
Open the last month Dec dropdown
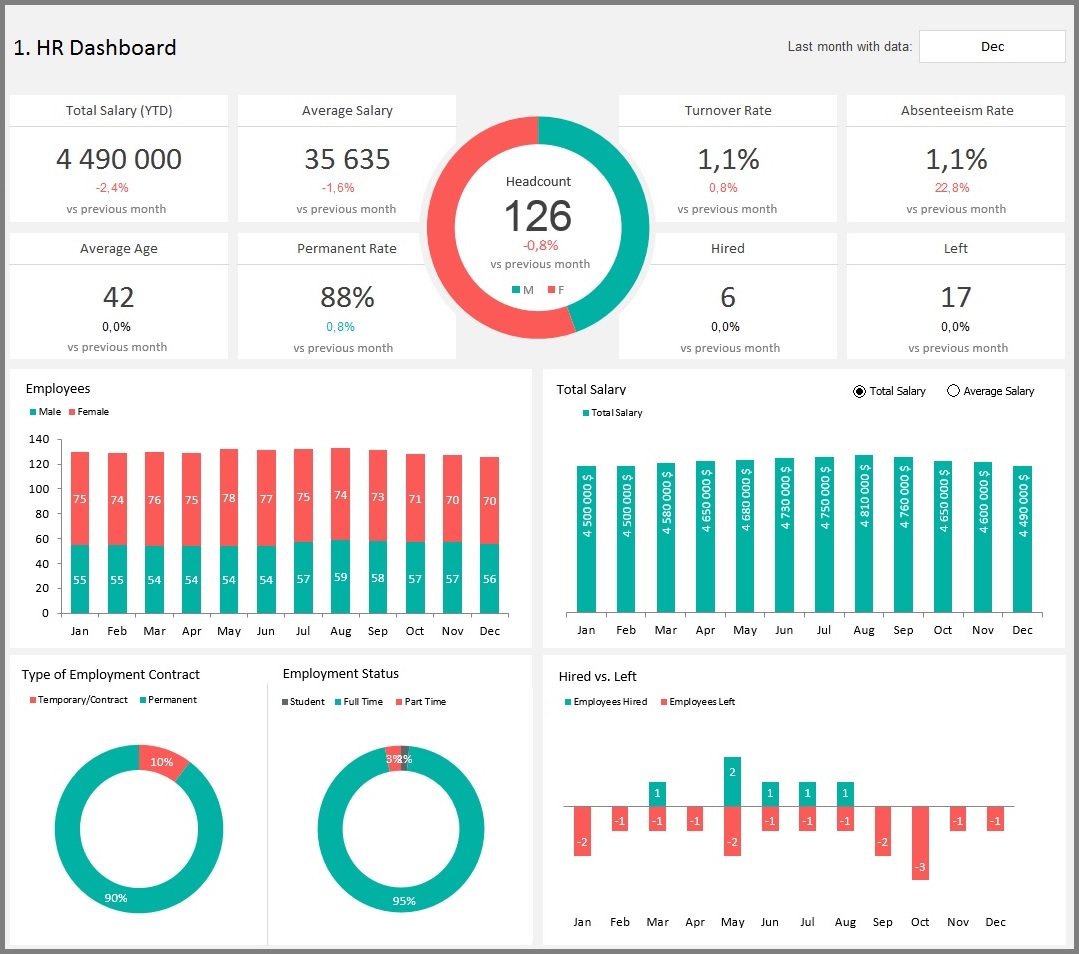pos(991,46)
